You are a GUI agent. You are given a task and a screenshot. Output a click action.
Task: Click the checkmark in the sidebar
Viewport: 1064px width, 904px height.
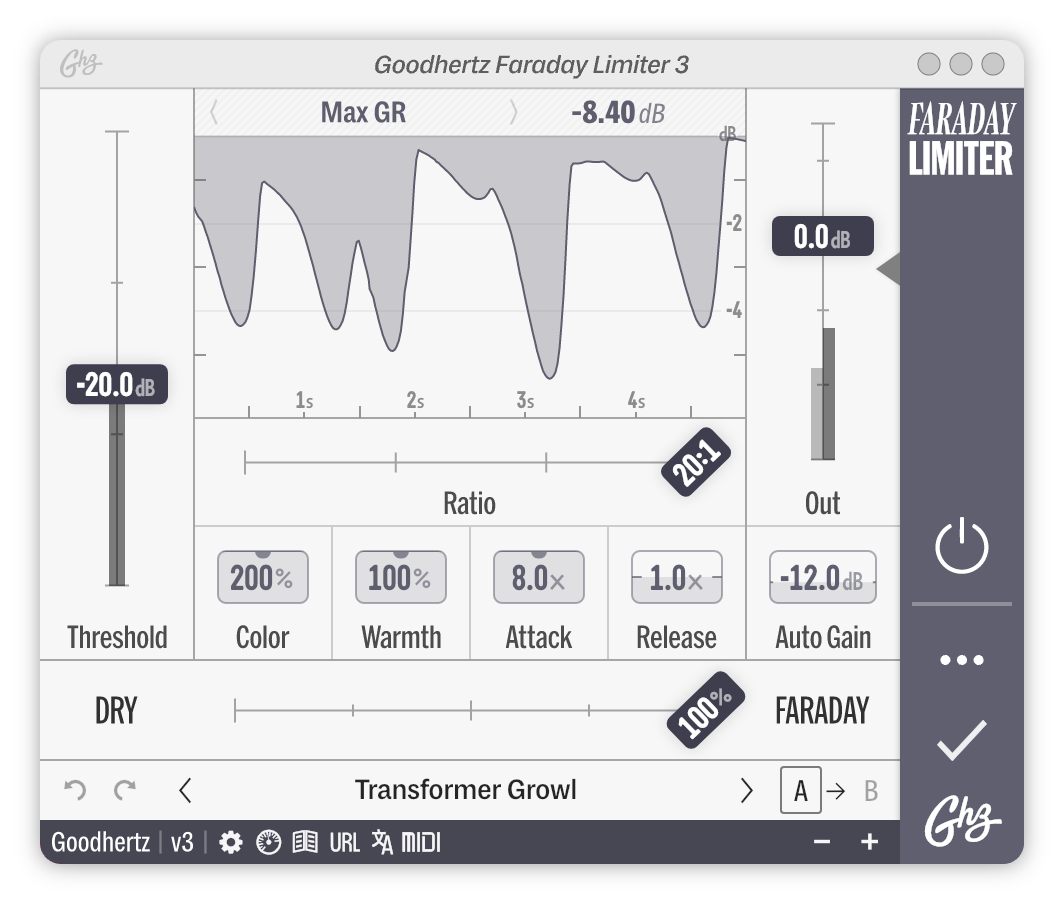[x=960, y=740]
